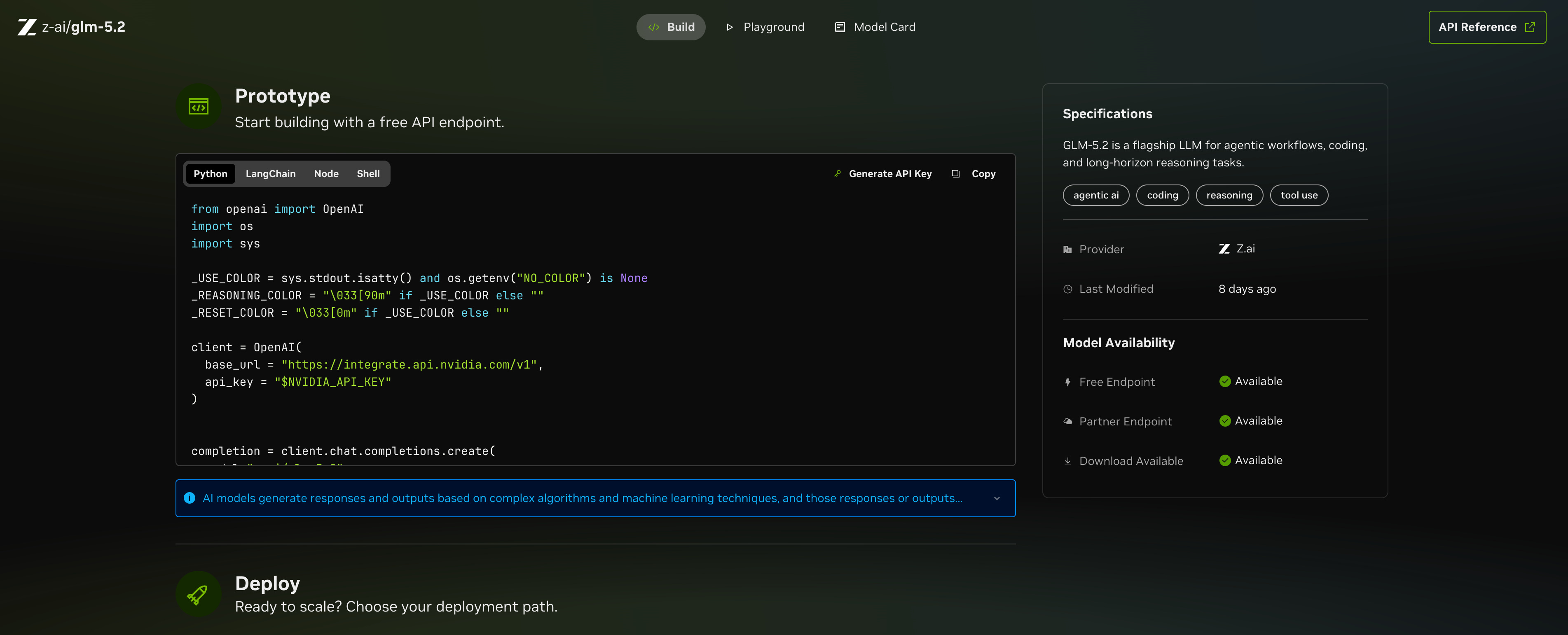Click the Free Endpoint green check icon

tap(1225, 381)
